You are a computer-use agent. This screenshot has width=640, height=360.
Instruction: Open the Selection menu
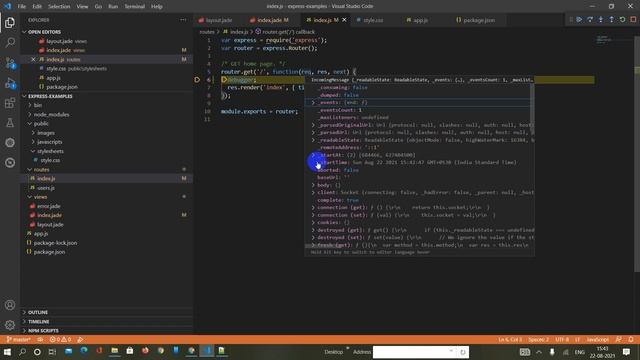pyautogui.click(x=59, y=7)
